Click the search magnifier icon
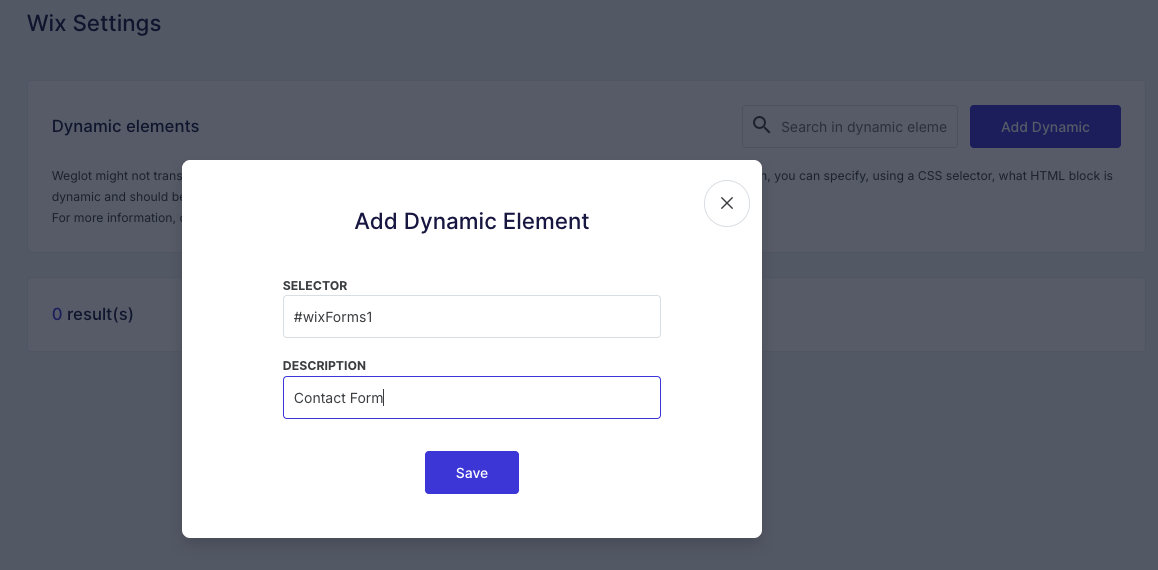This screenshot has height=570, width=1158. (761, 125)
